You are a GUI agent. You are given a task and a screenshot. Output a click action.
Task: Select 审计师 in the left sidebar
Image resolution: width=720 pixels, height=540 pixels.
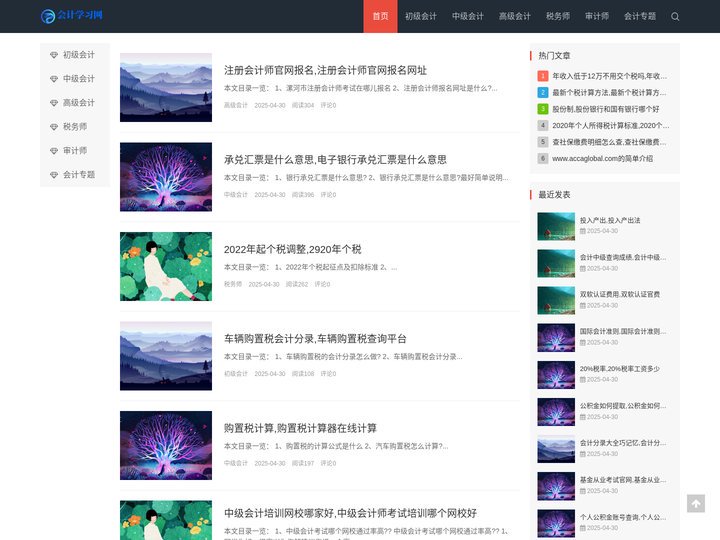[x=75, y=151]
